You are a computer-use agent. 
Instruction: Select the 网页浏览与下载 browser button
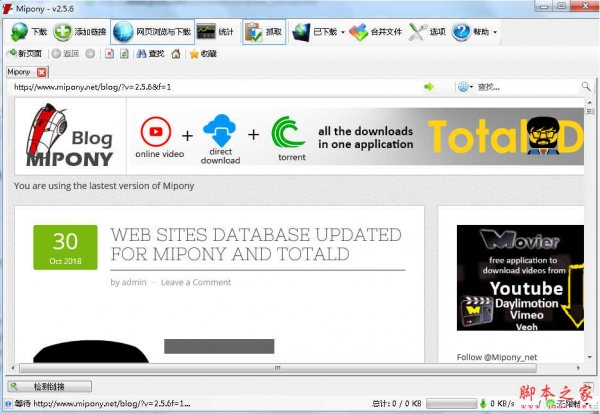153,32
